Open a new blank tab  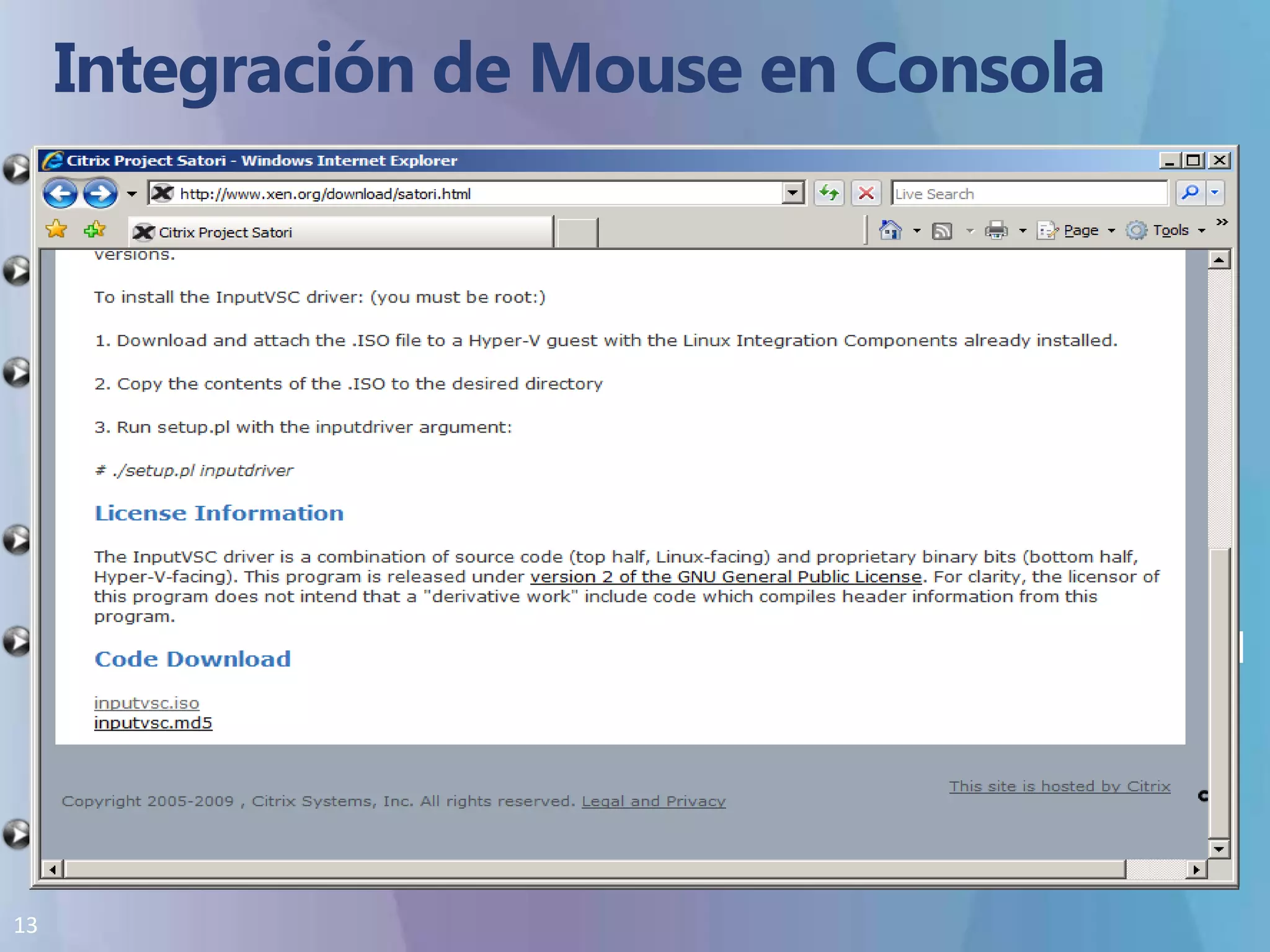(577, 232)
